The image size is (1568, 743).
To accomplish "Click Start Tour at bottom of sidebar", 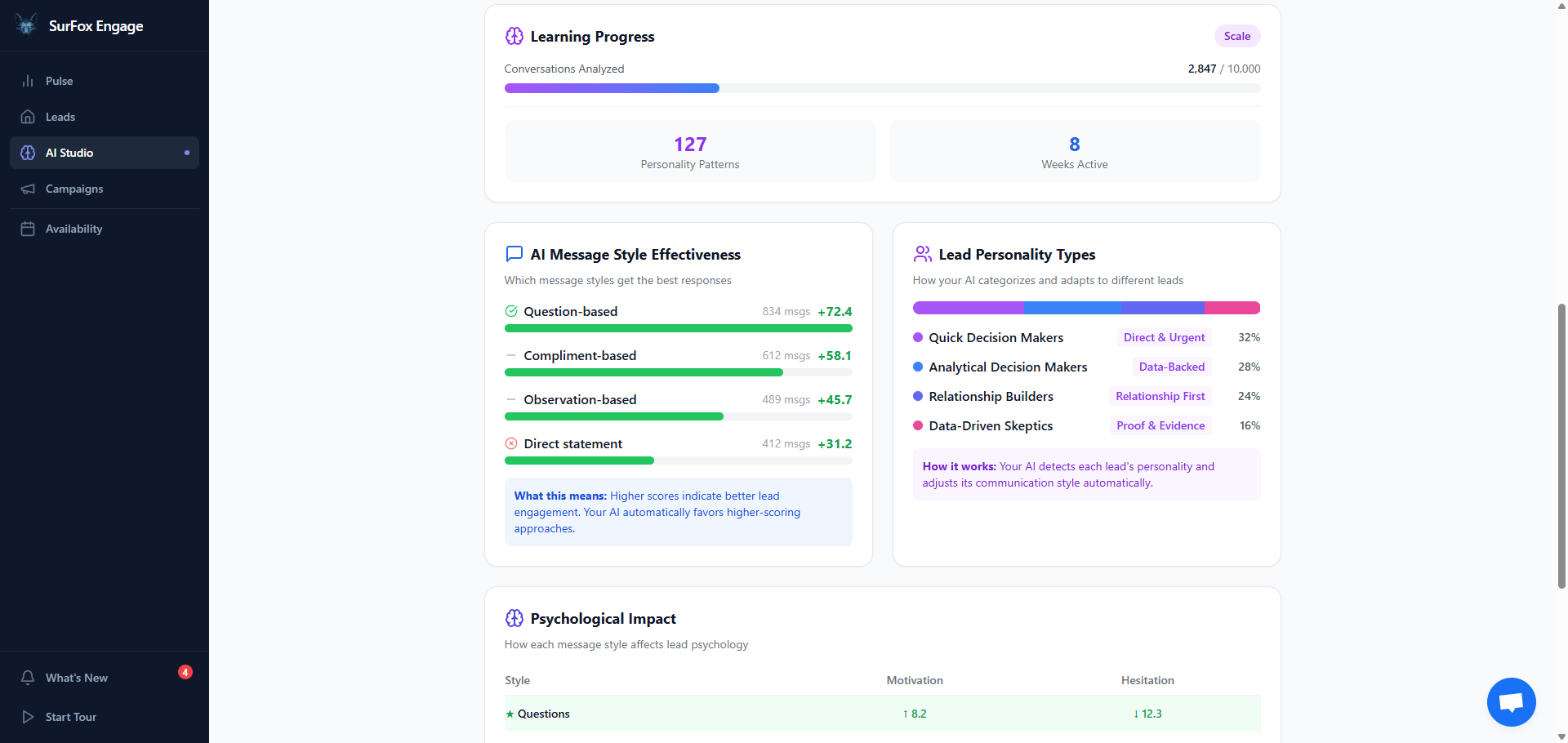I will point(69,717).
